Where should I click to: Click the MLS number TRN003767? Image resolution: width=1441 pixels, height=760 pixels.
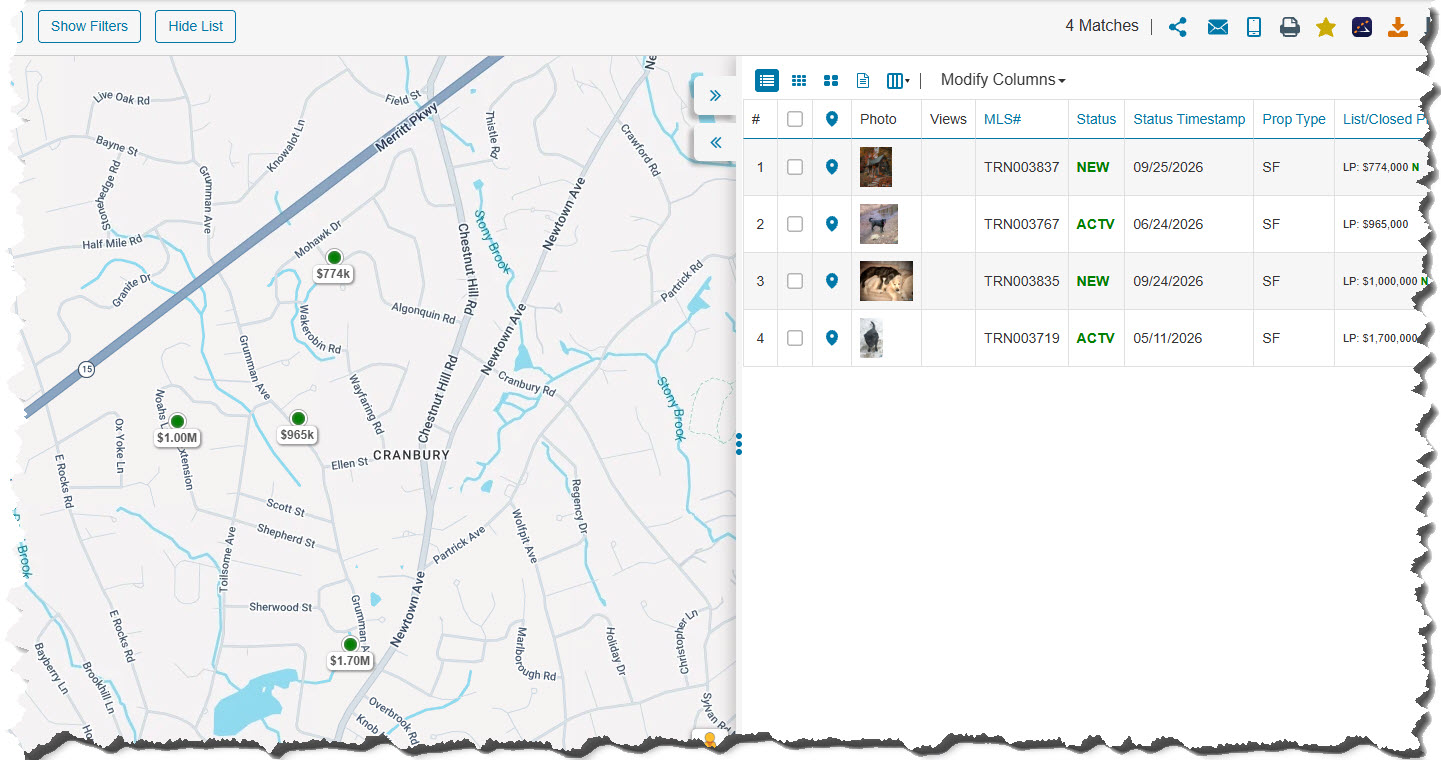coord(1021,224)
